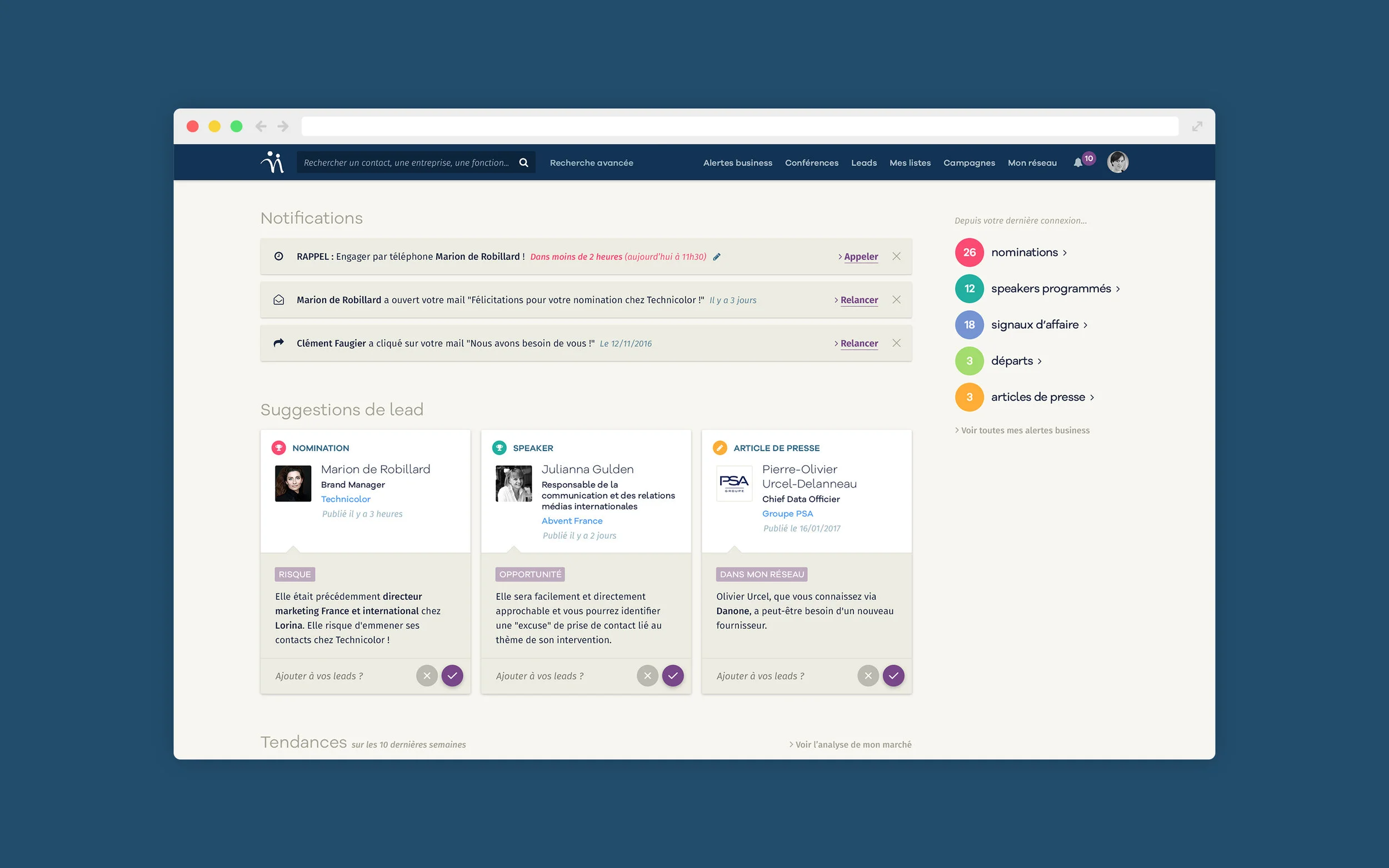
Task: Accept Pierre-Olivier Urcel-Delanneau as a lead
Action: point(893,676)
